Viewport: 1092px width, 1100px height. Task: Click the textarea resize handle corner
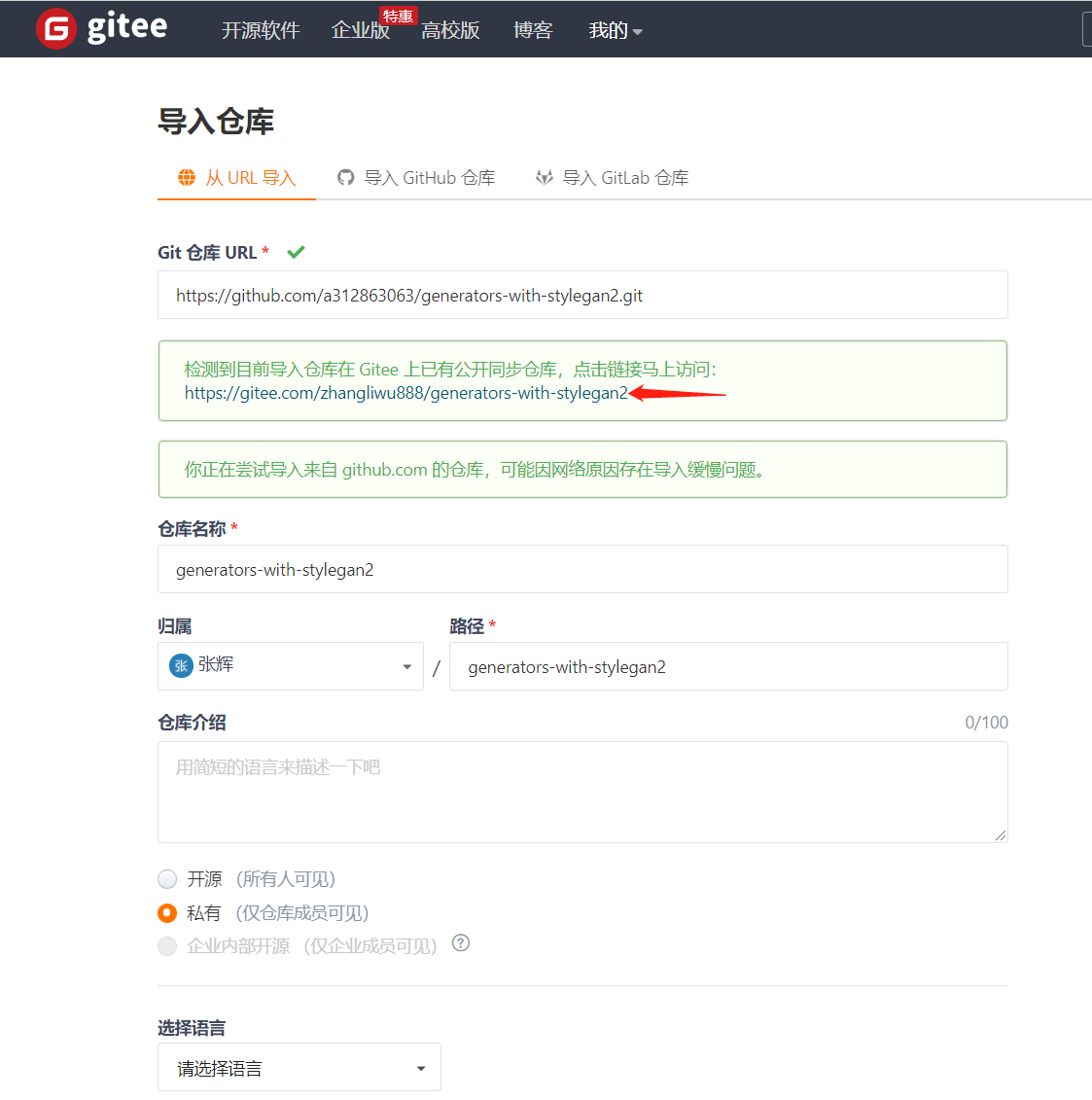(1001, 834)
